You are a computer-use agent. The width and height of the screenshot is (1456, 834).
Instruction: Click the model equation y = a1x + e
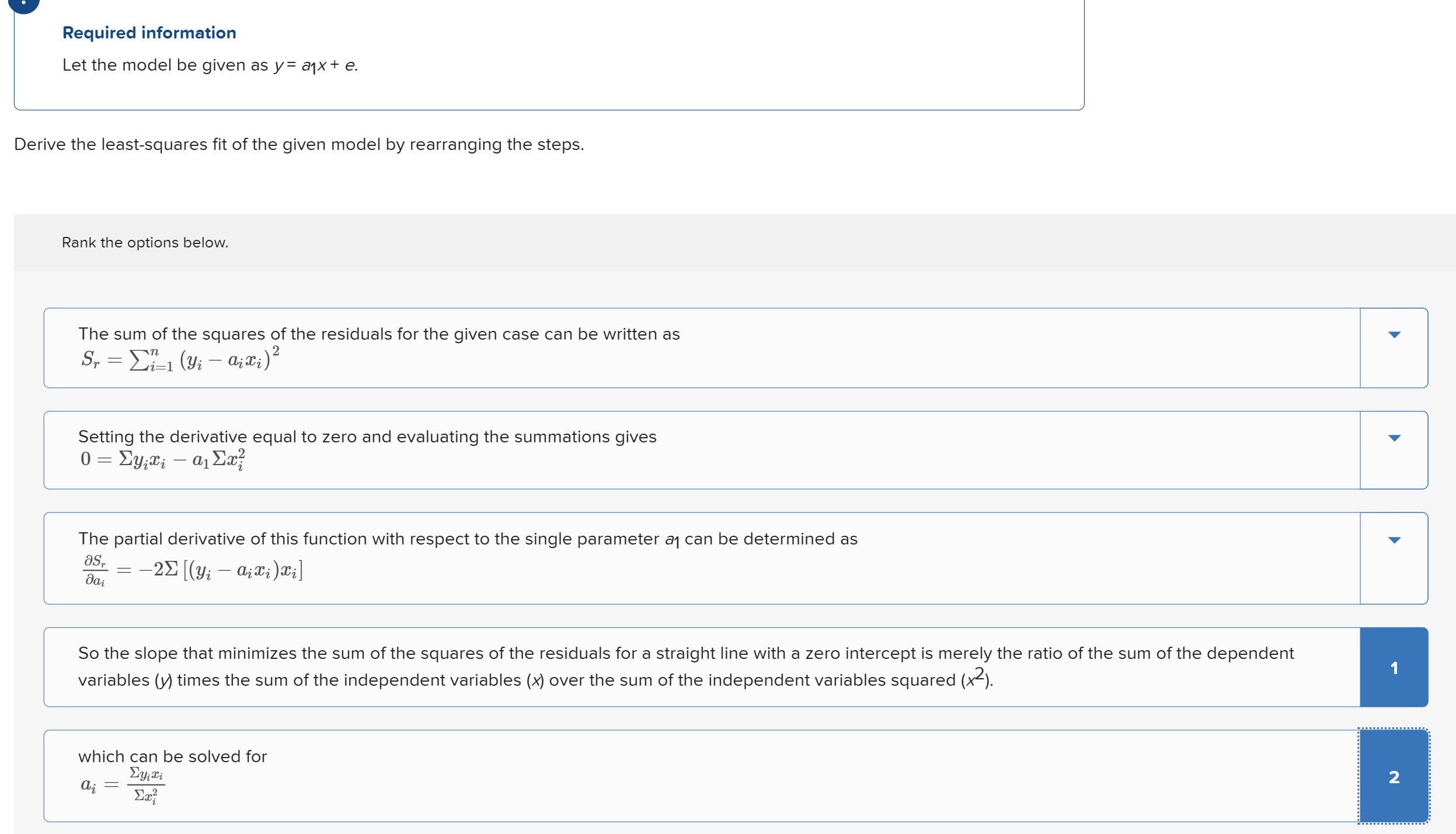coord(316,65)
